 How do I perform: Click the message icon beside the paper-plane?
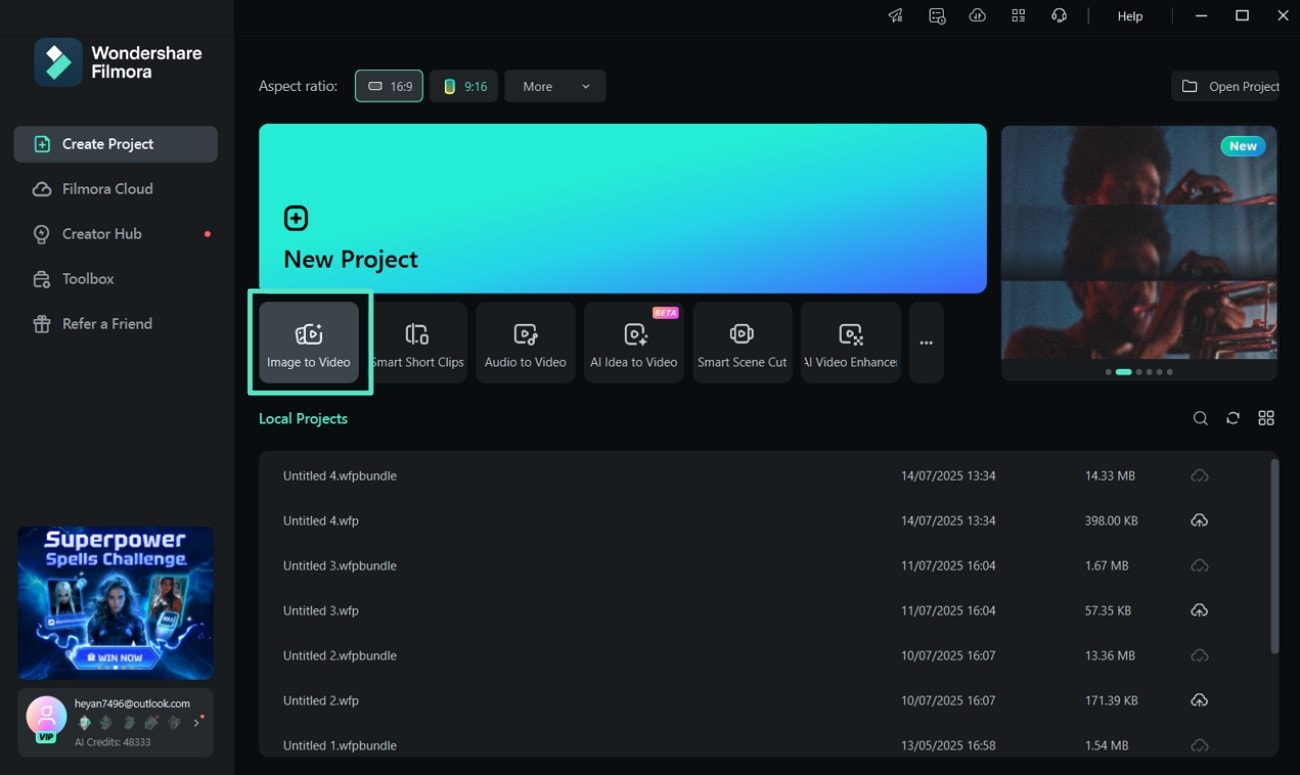click(937, 16)
